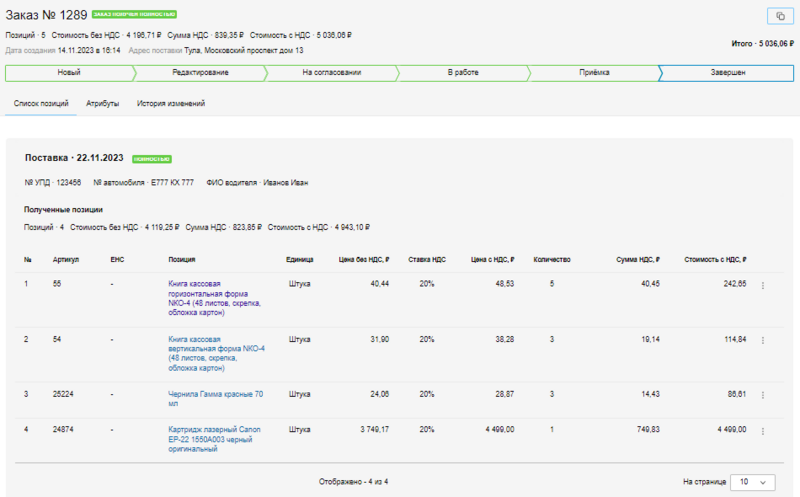Select the На согласовании status step
The image size is (800, 497).
pos(331,73)
